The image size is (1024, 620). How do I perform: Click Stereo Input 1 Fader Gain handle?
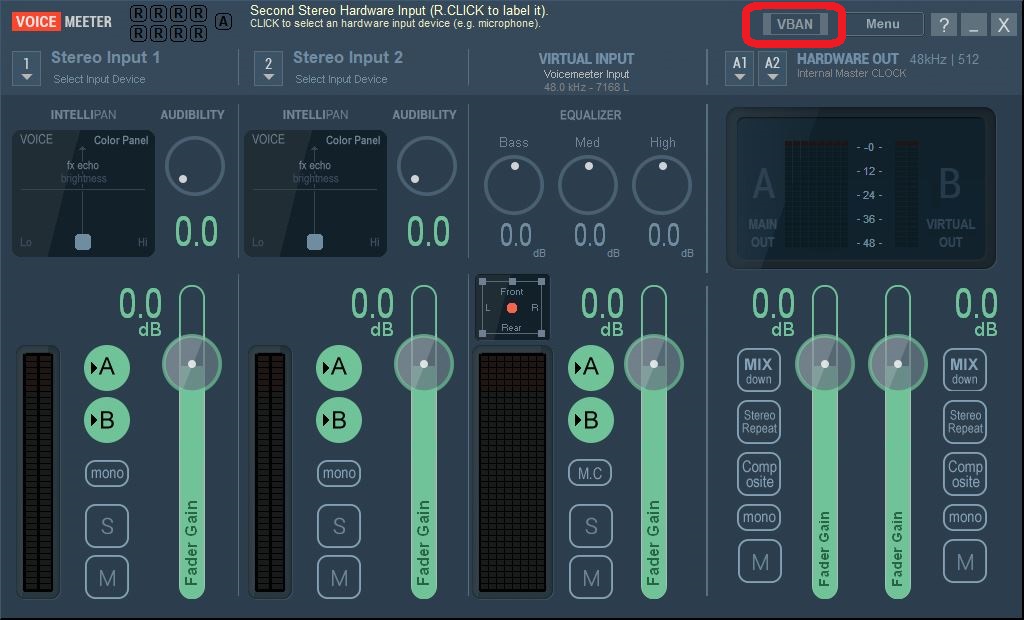pyautogui.click(x=192, y=364)
